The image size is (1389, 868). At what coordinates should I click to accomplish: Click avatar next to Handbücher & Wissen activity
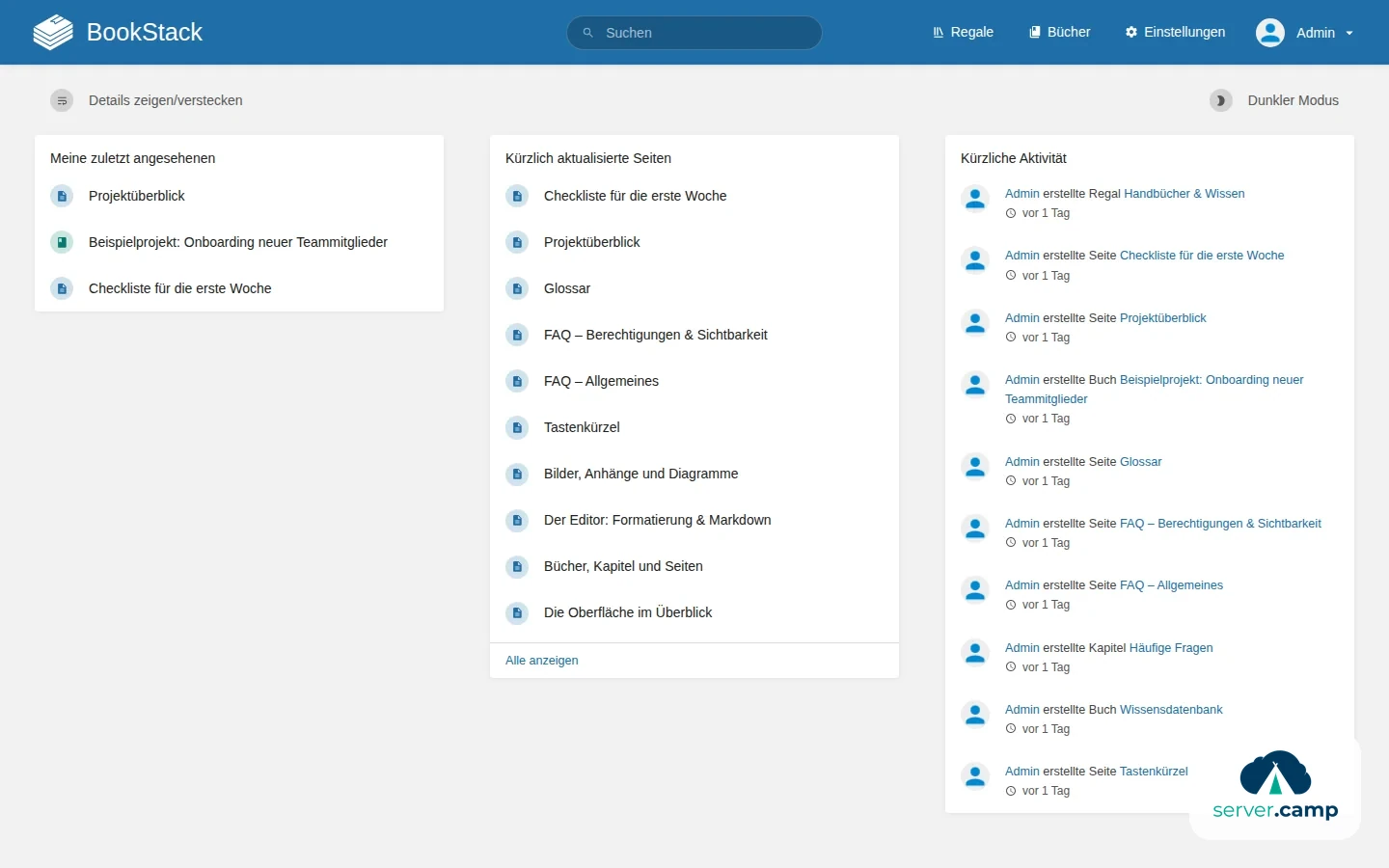tap(975, 199)
